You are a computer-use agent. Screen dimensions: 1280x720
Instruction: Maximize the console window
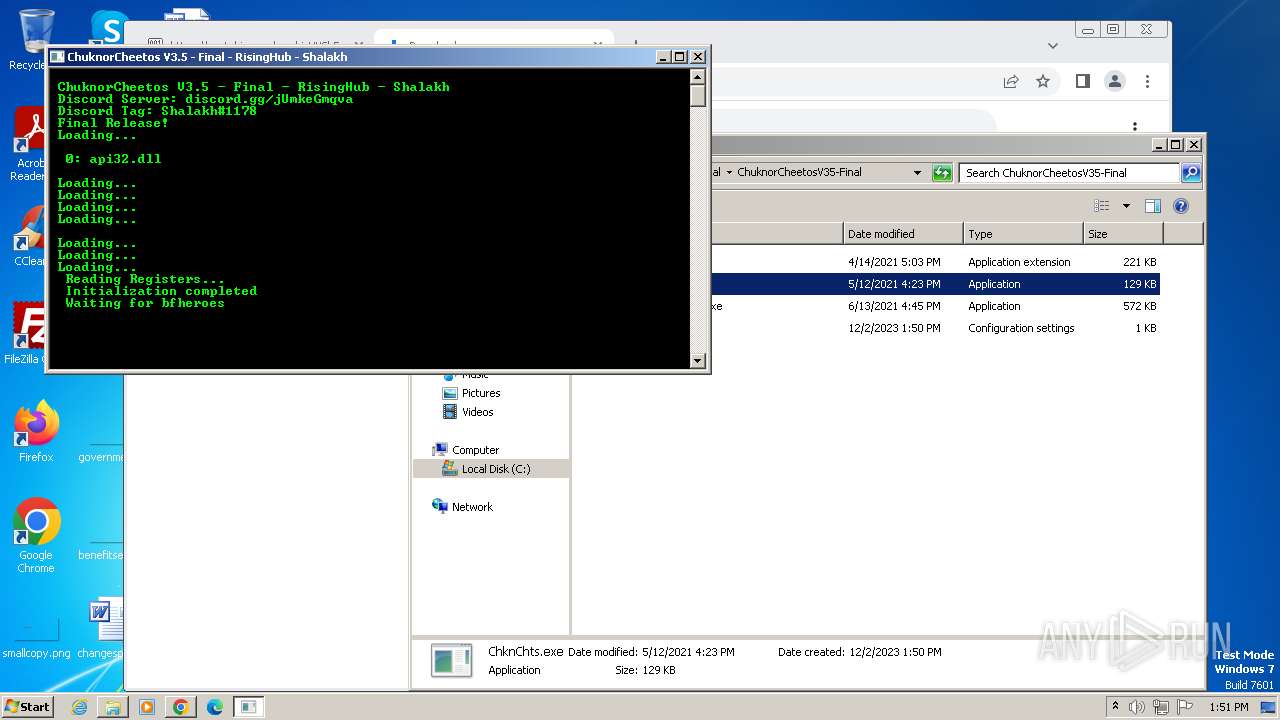(x=680, y=57)
